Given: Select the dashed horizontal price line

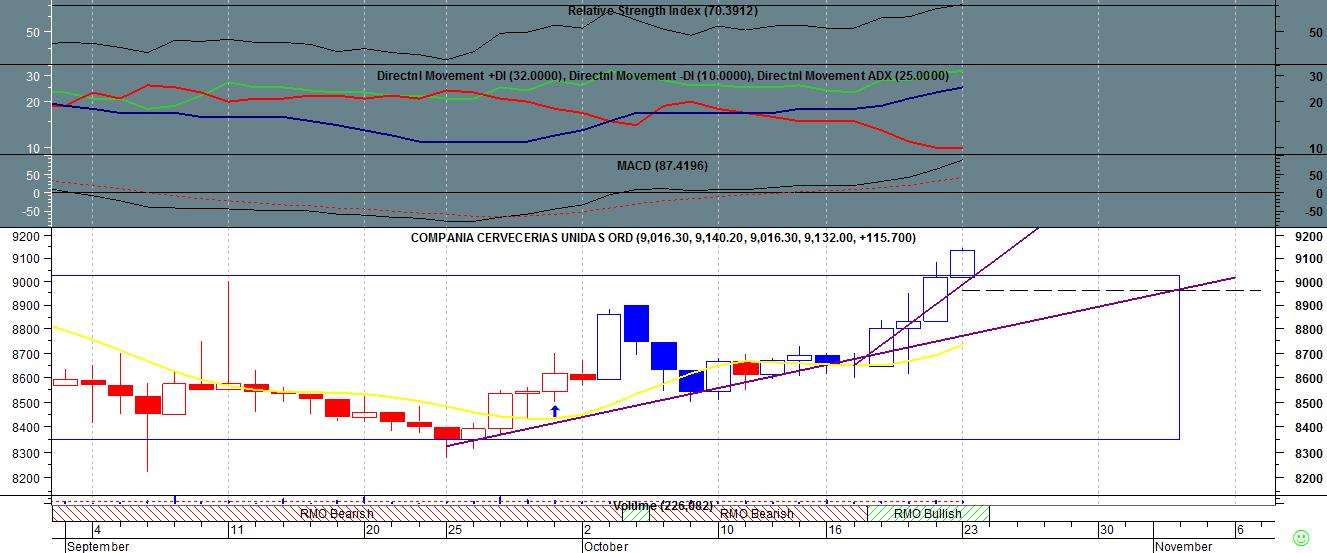Looking at the screenshot, I should [x=1110, y=290].
